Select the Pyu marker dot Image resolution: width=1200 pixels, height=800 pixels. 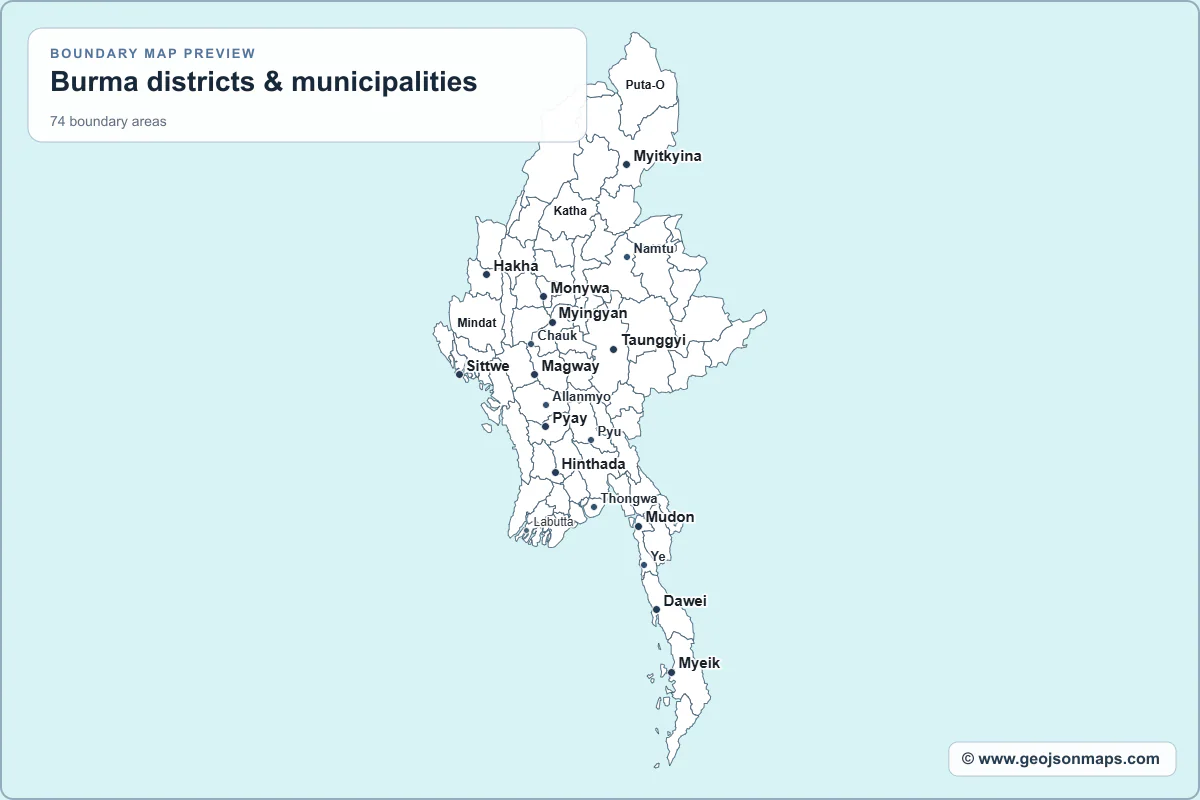point(591,440)
